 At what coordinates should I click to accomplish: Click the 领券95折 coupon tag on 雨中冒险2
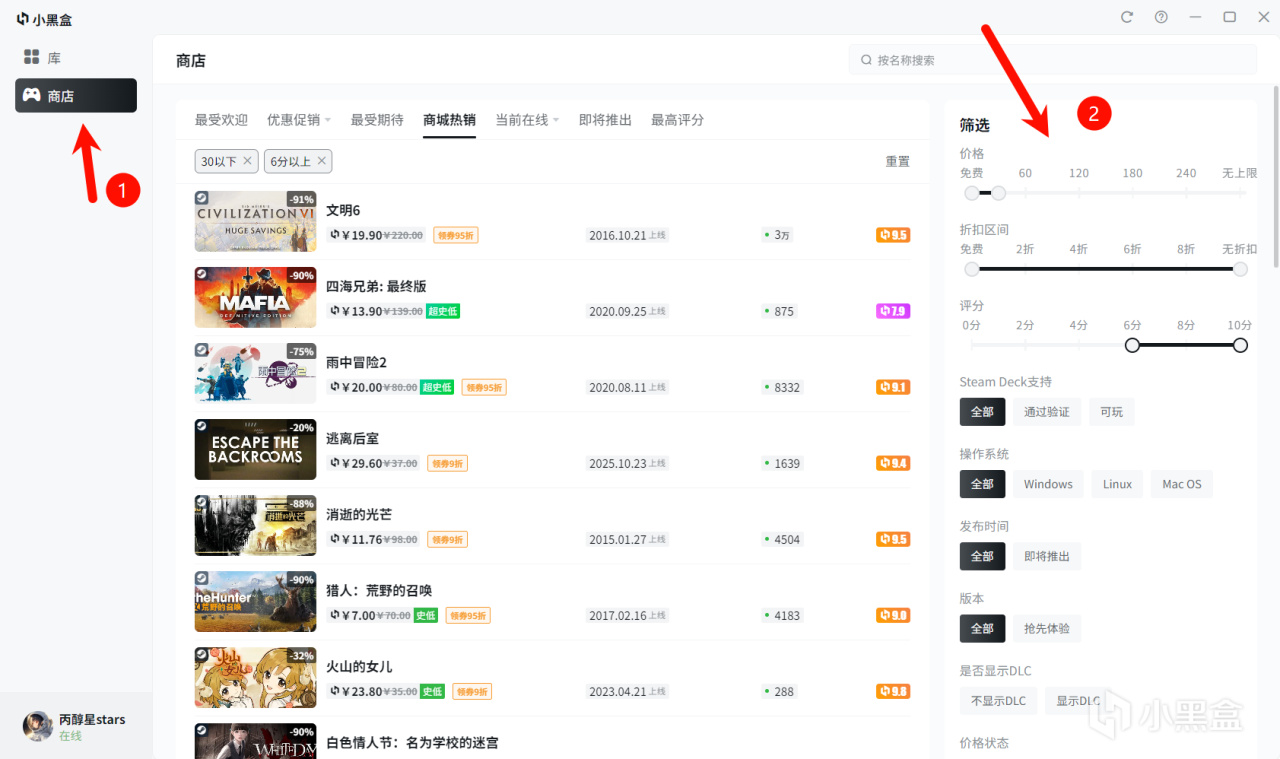click(x=484, y=387)
